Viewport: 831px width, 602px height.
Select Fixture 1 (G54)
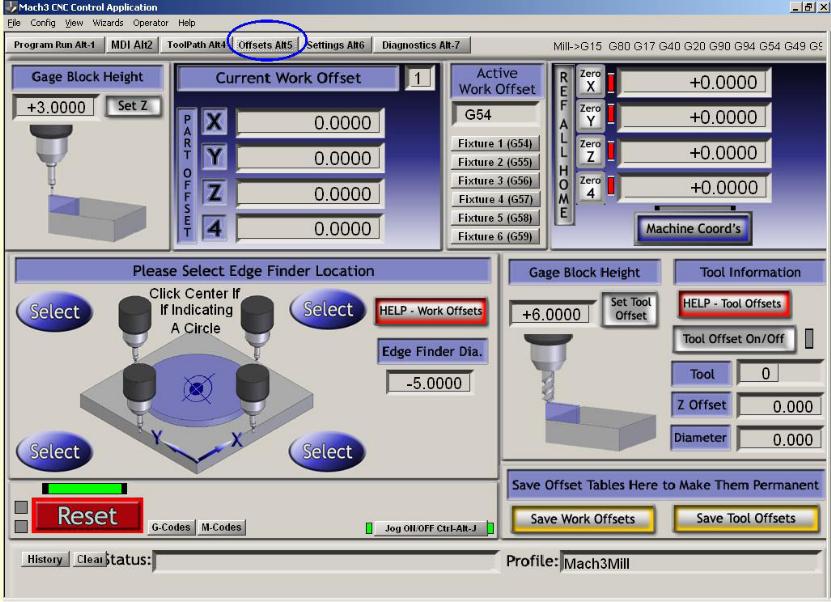click(494, 143)
